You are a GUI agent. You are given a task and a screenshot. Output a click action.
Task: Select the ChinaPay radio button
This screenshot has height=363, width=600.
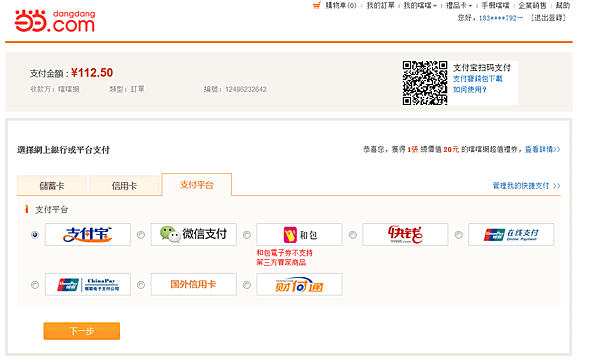35,285
